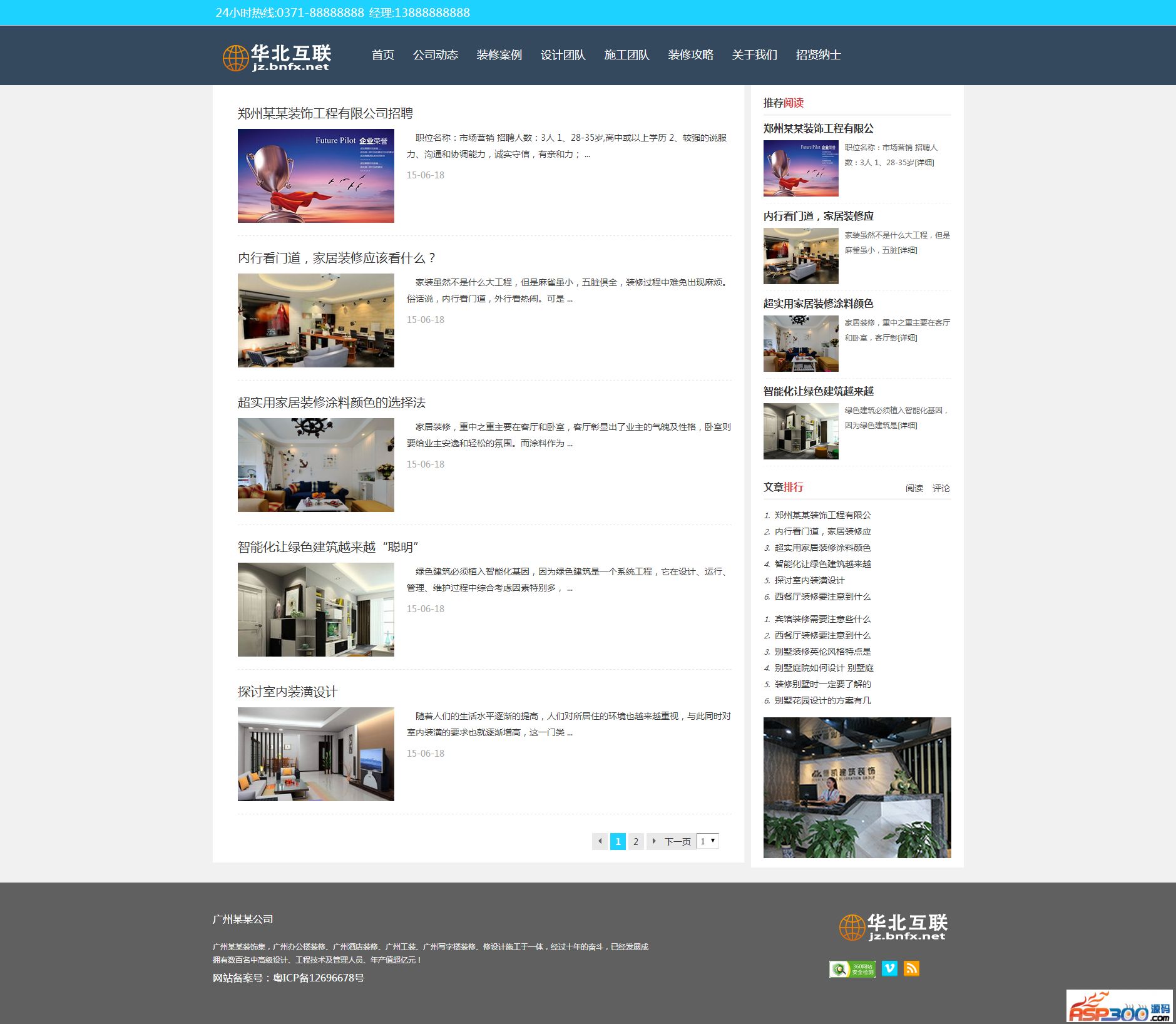This screenshot has height=1024, width=1176.
Task: Open article 探讨室内装潢设计 title link
Action: pos(287,692)
